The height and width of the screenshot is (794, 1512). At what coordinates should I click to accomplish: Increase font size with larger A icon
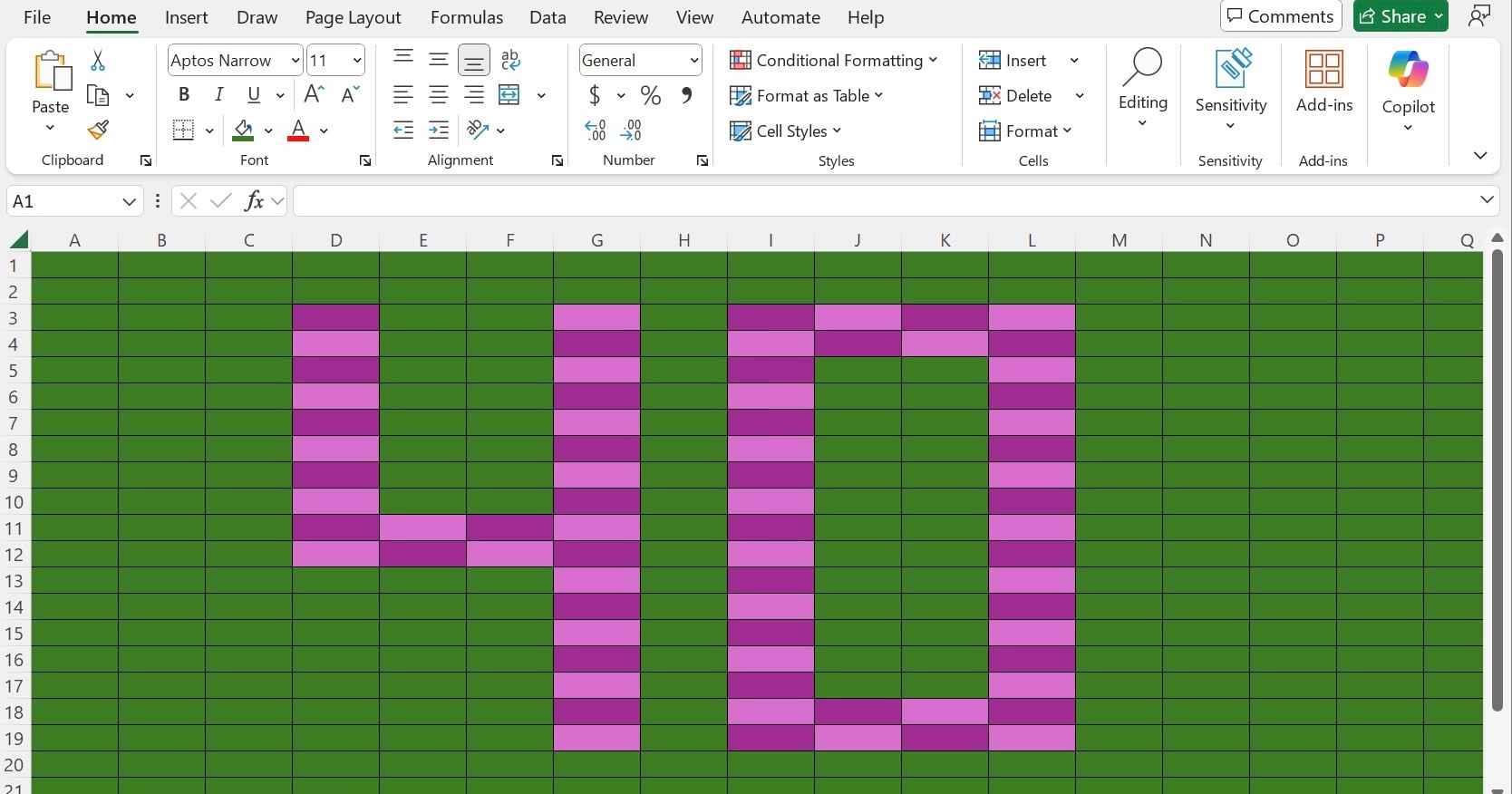[314, 95]
